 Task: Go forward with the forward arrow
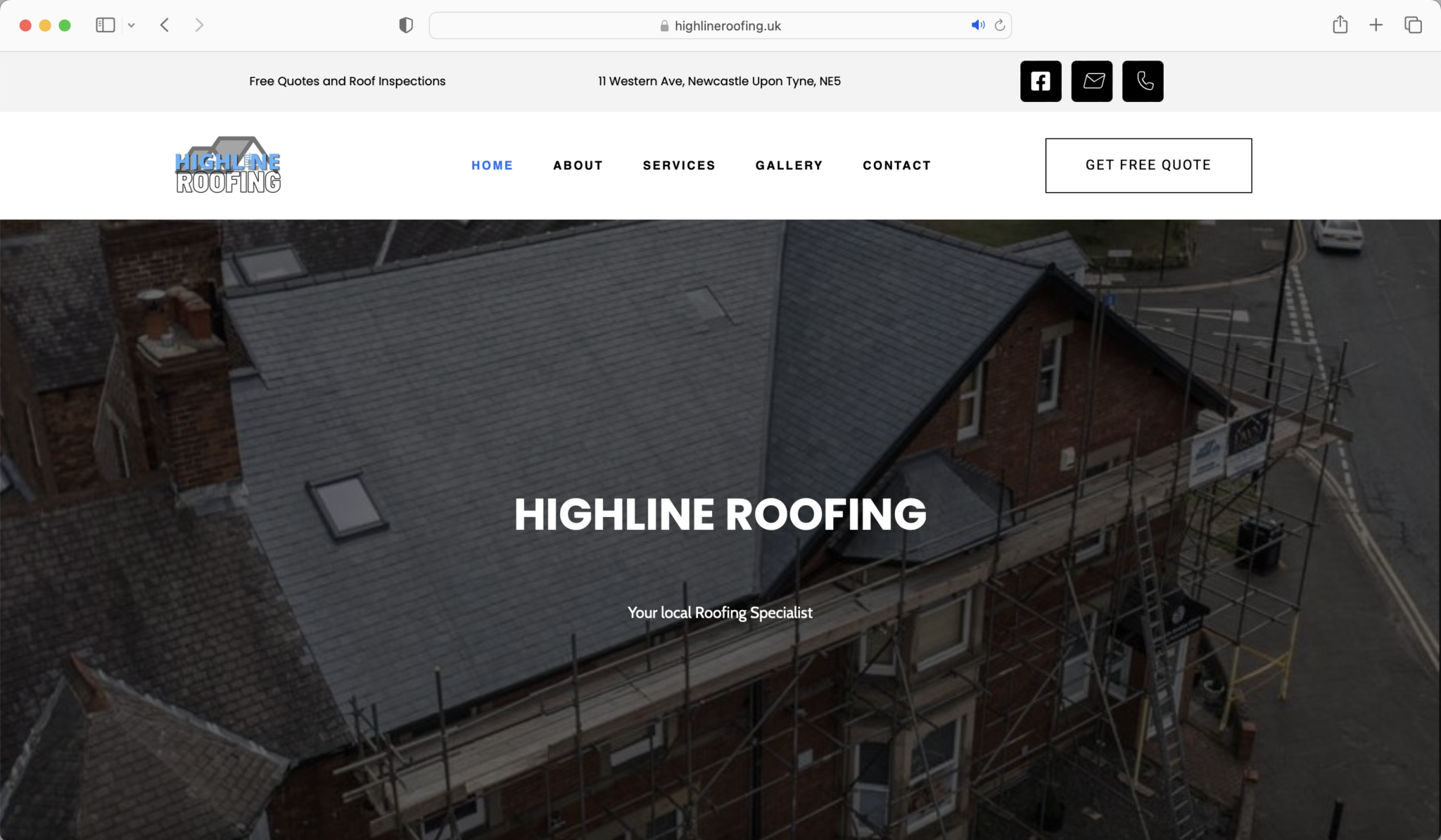tap(199, 25)
